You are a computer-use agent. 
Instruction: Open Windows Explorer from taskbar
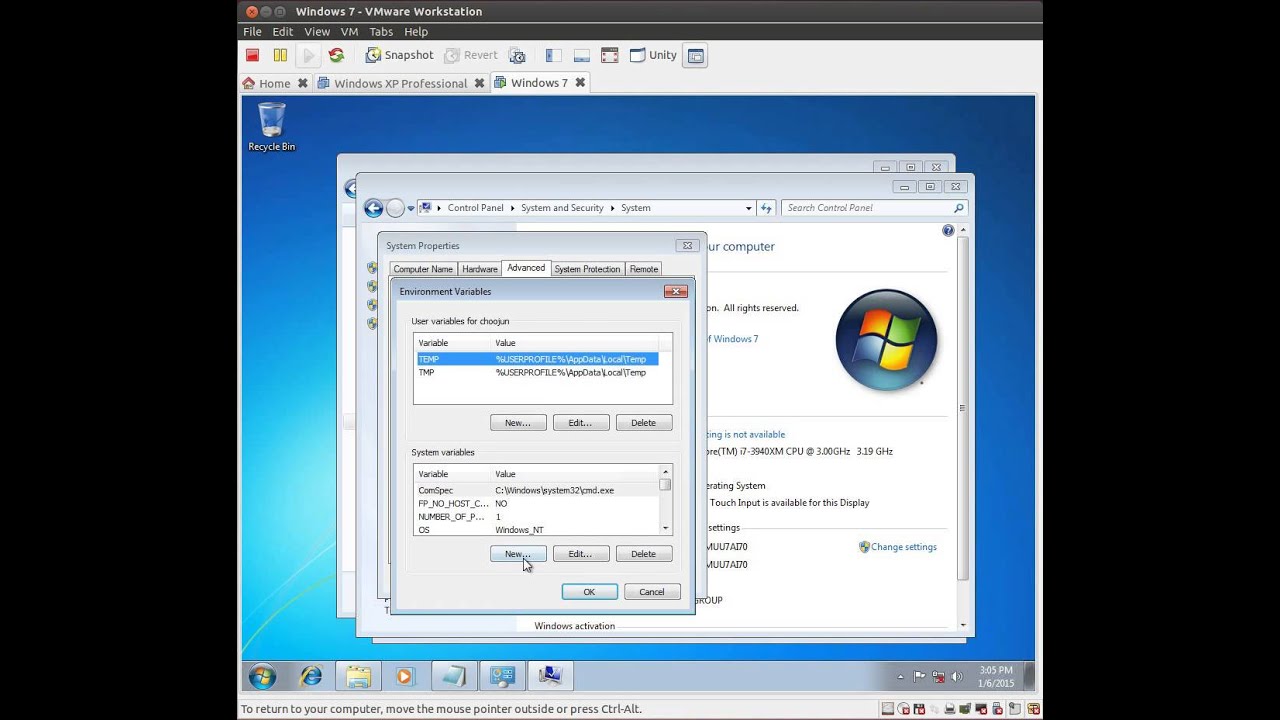pyautogui.click(x=358, y=677)
